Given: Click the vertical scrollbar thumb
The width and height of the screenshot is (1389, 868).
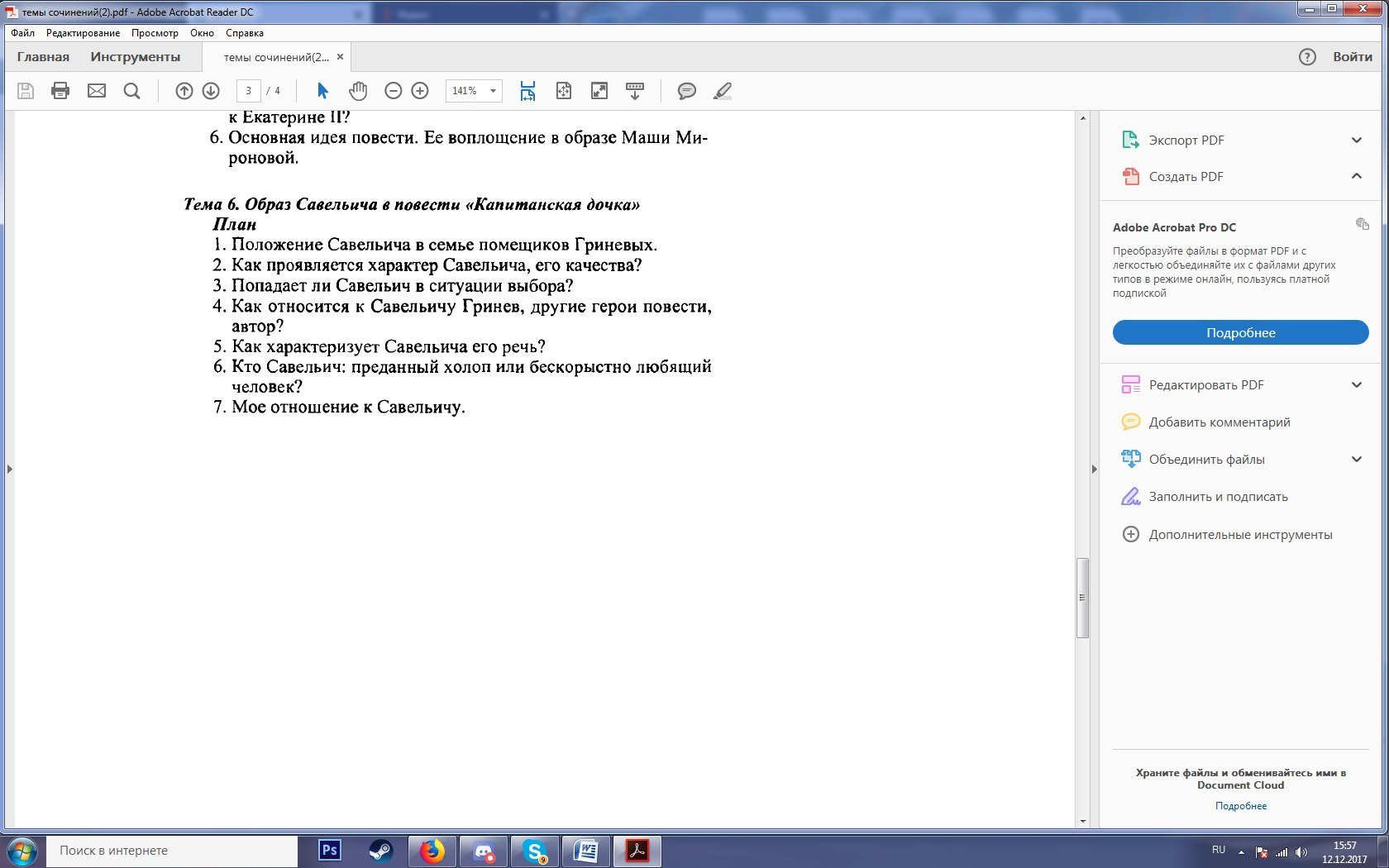Looking at the screenshot, I should pyautogui.click(x=1082, y=598).
